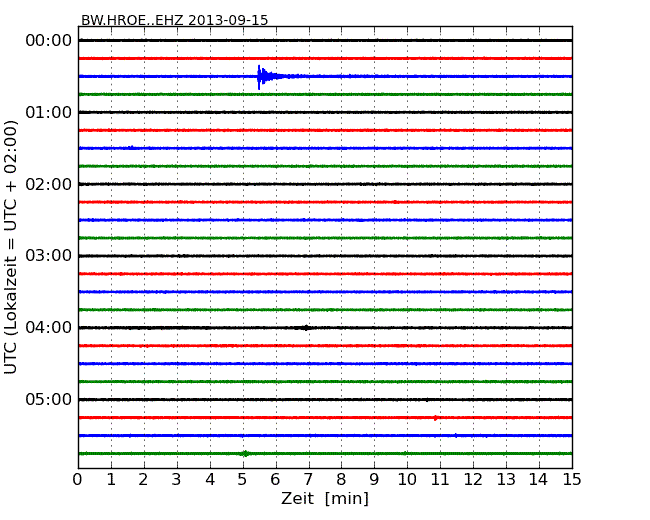Click the black blip on the 04:00 trace

[x=306, y=328]
